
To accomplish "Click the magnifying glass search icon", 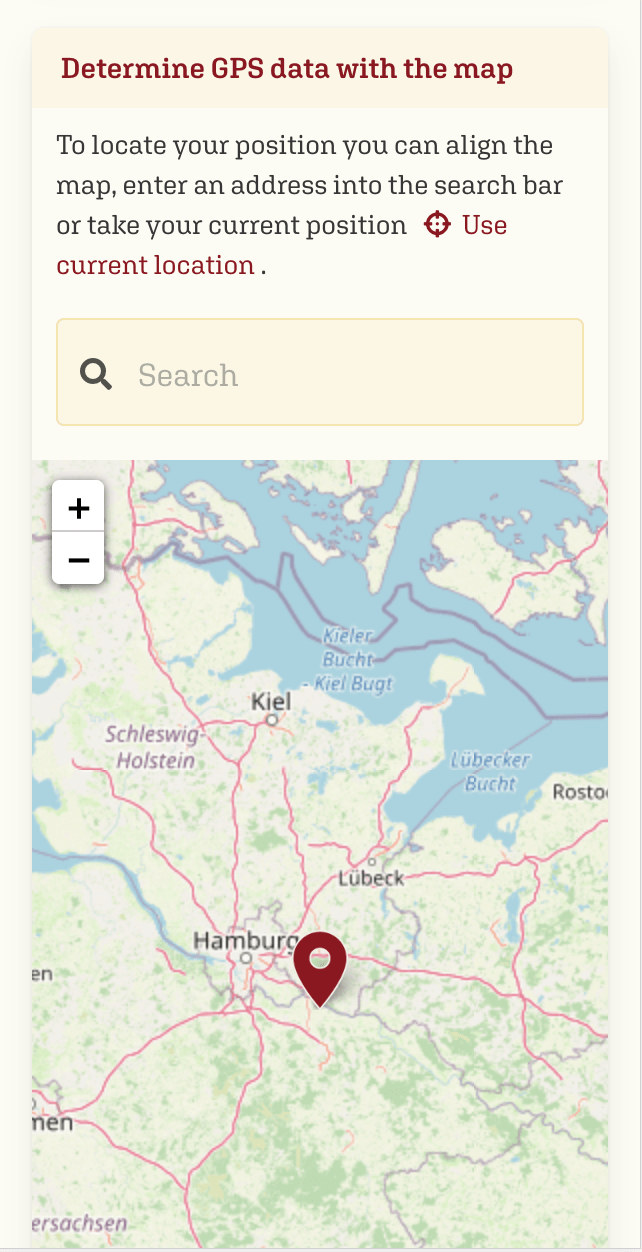I will (95, 372).
